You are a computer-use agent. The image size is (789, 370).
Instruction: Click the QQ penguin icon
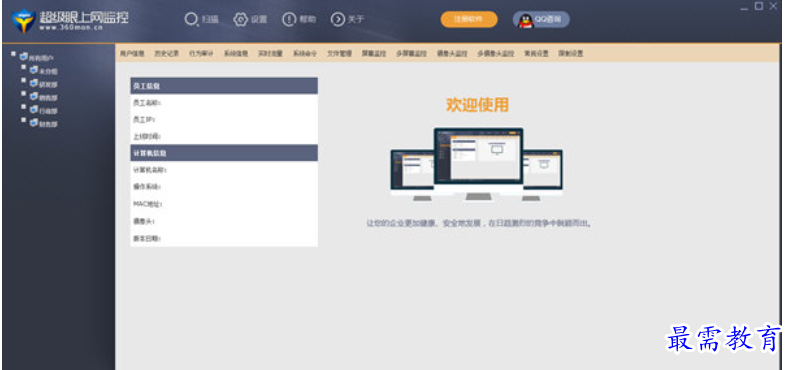point(525,20)
